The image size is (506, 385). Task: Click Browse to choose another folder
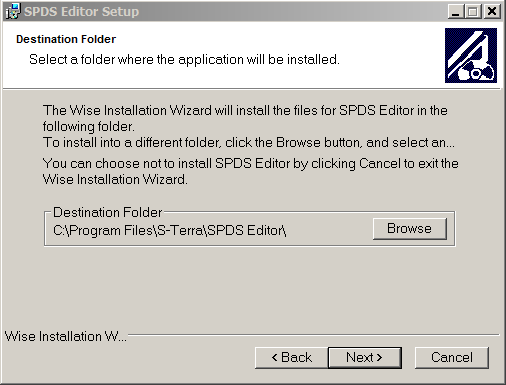tap(410, 229)
